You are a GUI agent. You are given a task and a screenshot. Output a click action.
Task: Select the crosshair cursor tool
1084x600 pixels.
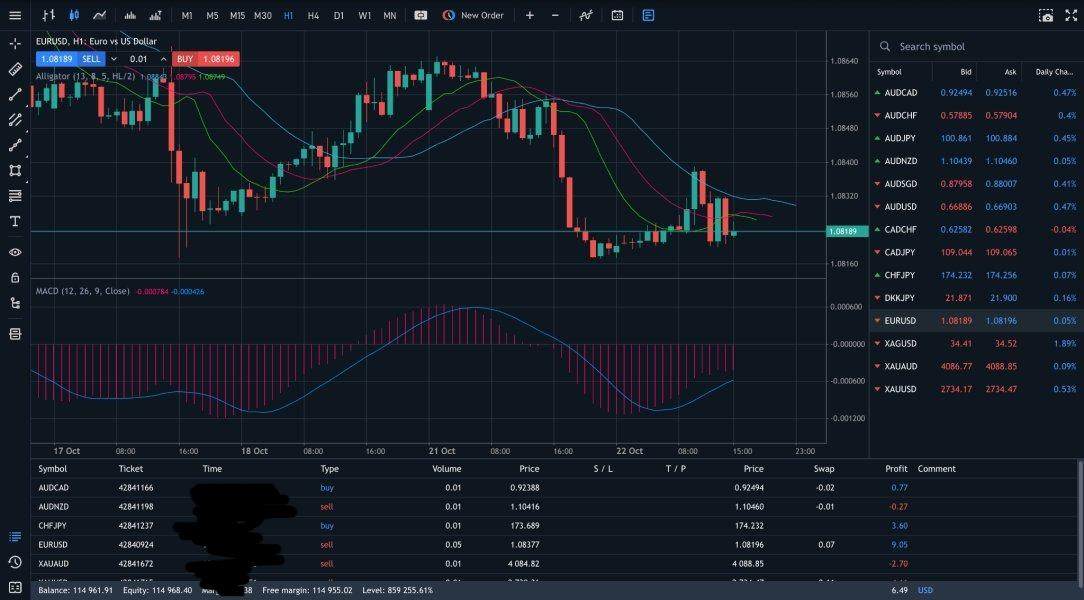click(x=15, y=44)
